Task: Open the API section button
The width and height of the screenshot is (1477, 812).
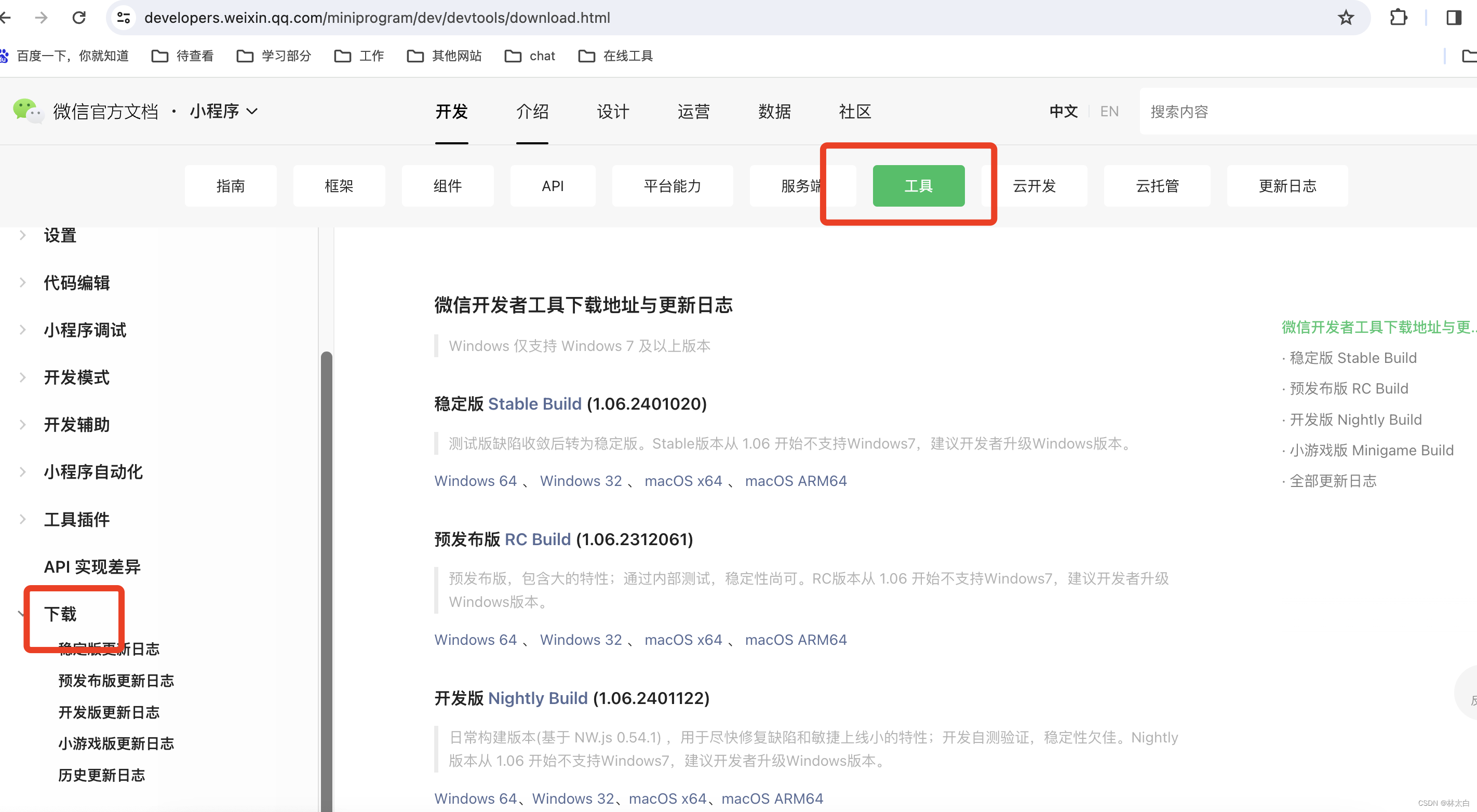Action: [553, 186]
